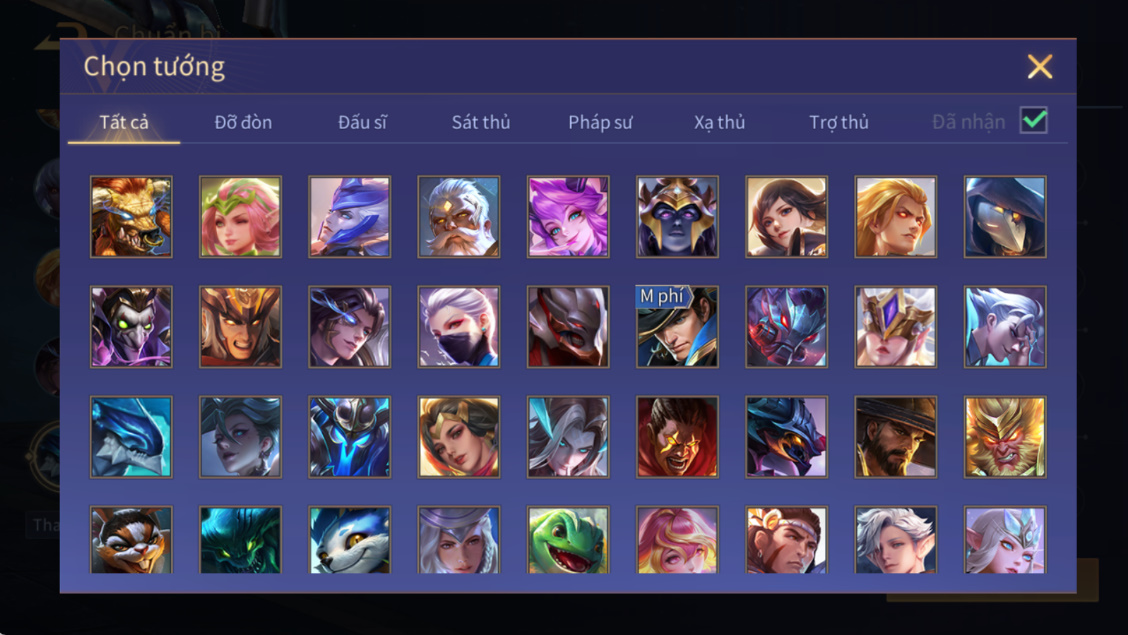Image resolution: width=1128 pixels, height=635 pixels.
Task: Filter heroes by 'Pháp sư'
Action: tap(600, 122)
